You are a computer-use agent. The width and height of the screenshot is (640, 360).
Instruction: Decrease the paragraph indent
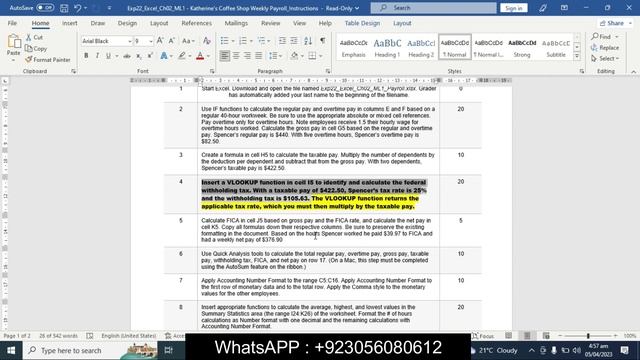pyautogui.click(x=282, y=40)
